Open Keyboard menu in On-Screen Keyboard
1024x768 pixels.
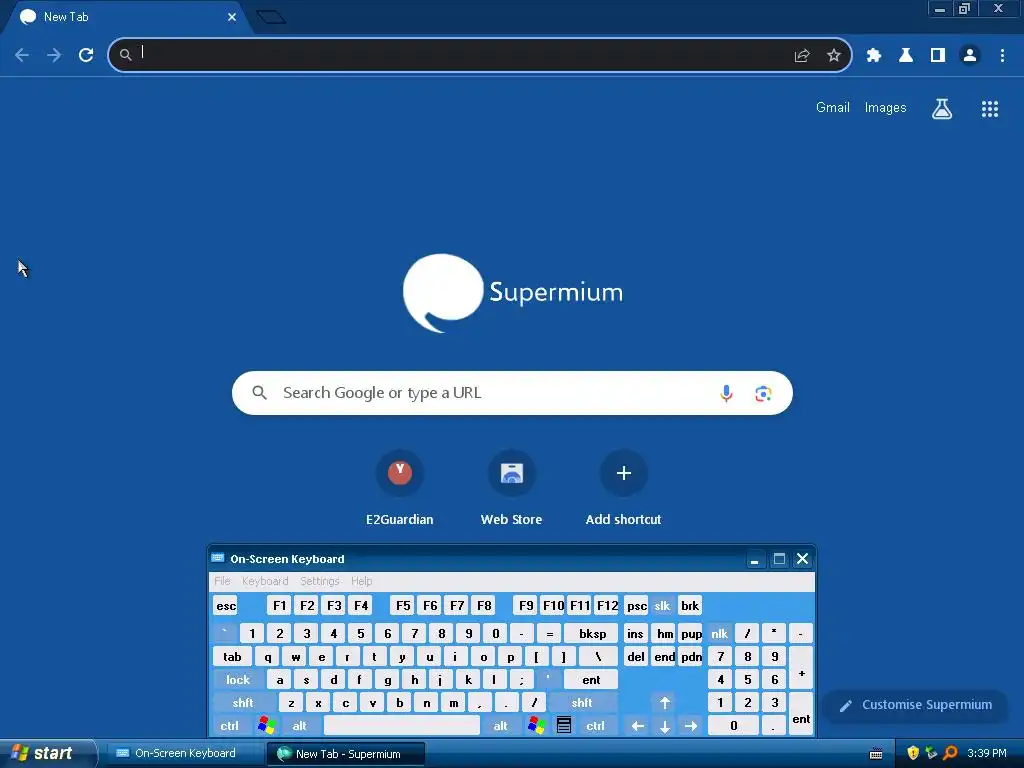coord(264,581)
